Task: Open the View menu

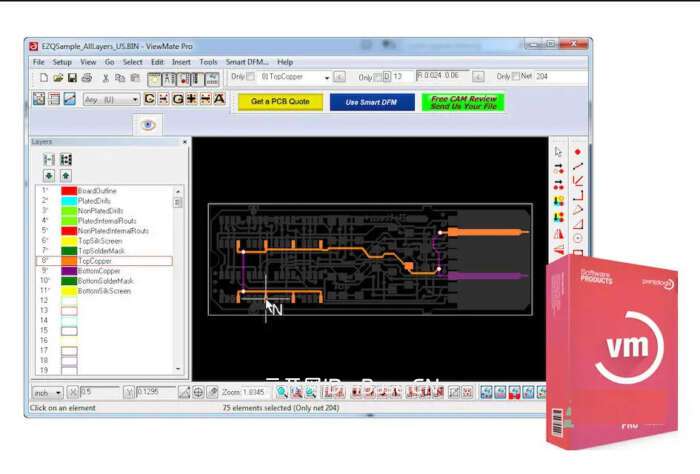Action: 88,62
